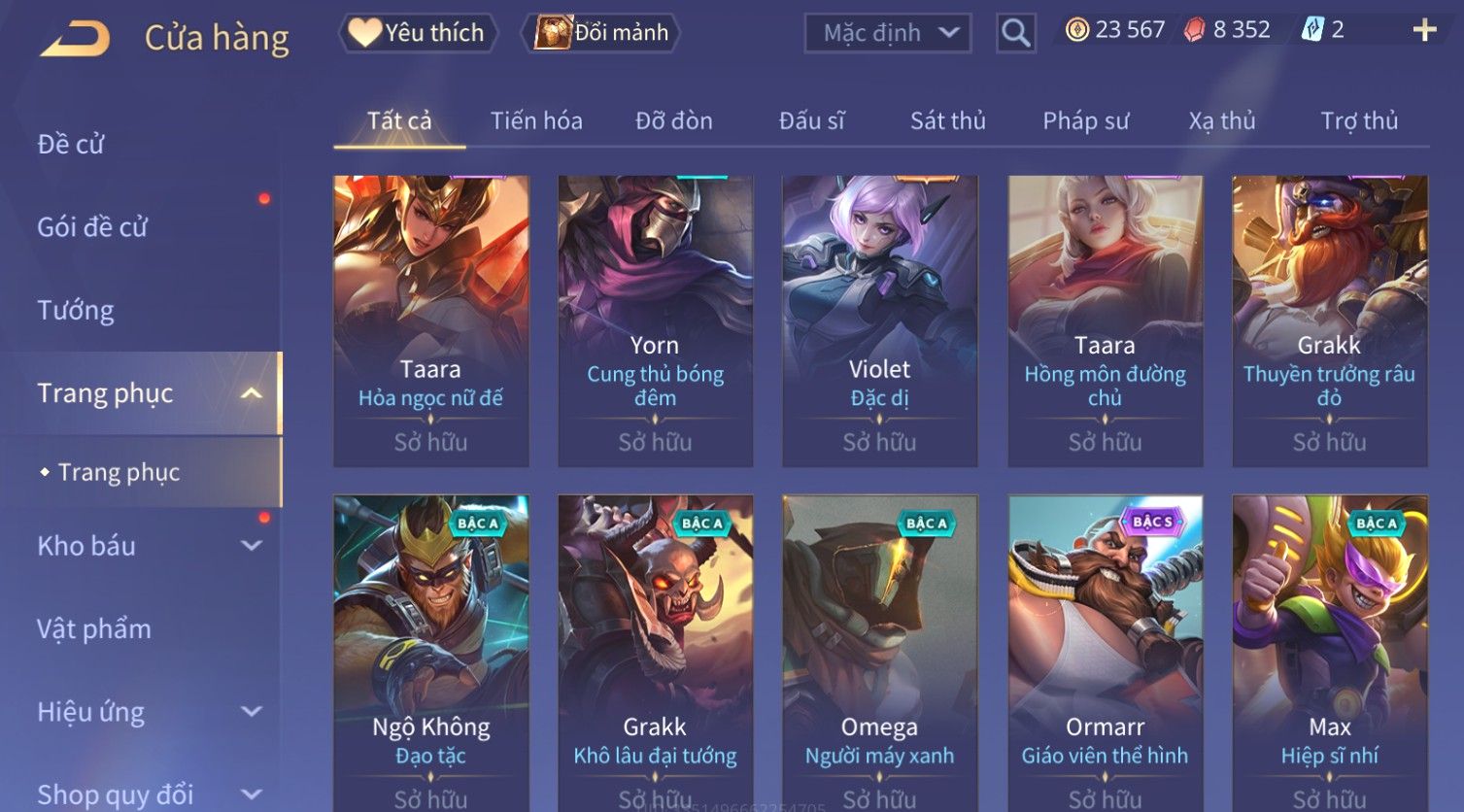Click the back arrow icon

(75, 38)
